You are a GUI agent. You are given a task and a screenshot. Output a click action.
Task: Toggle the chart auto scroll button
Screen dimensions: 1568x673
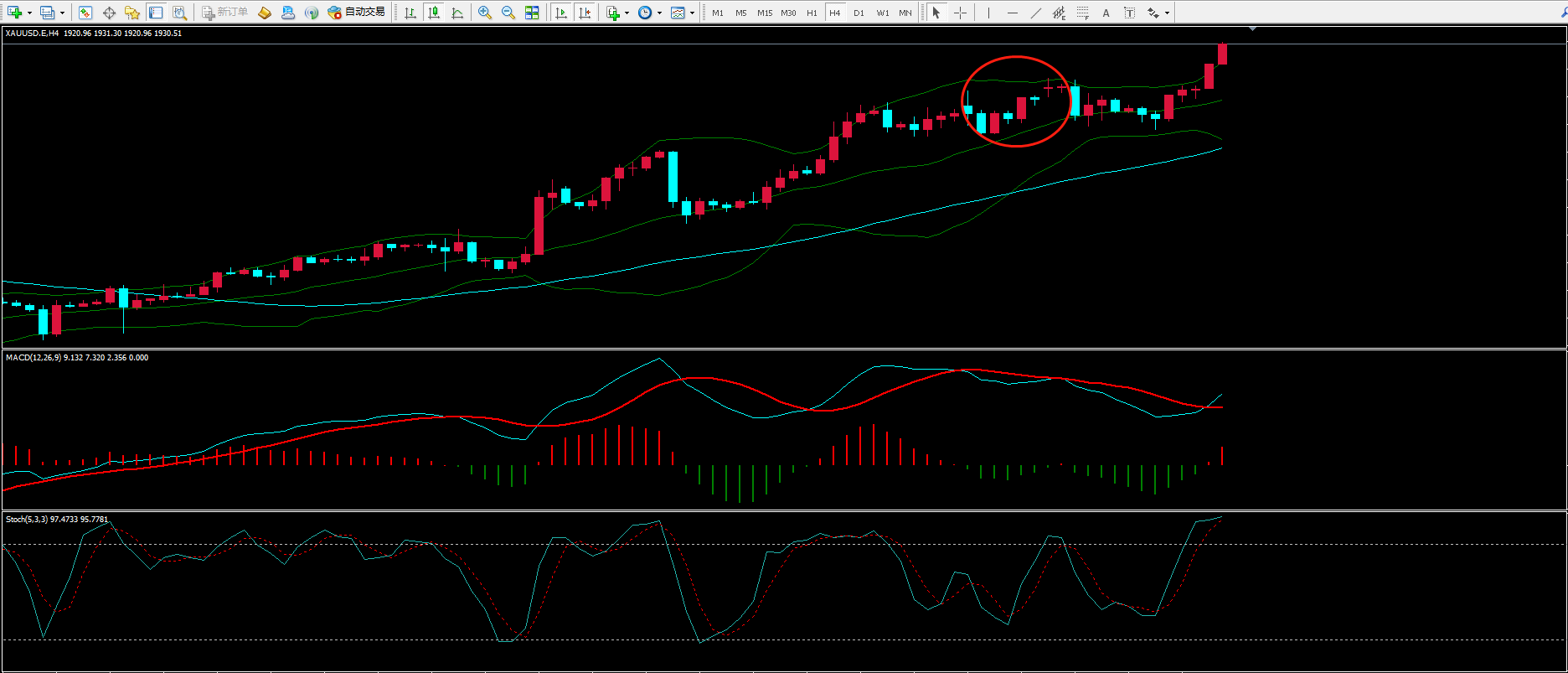pyautogui.click(x=561, y=13)
